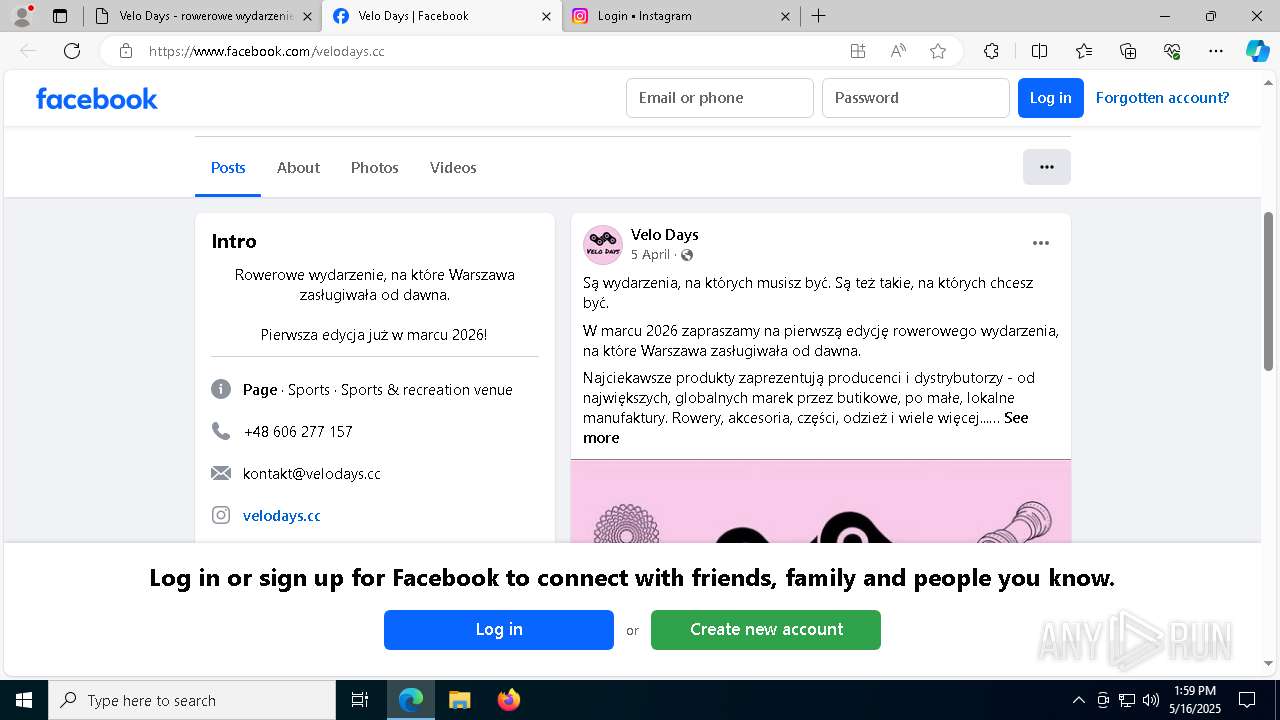Open the Extensions puzzle icon

point(991,51)
